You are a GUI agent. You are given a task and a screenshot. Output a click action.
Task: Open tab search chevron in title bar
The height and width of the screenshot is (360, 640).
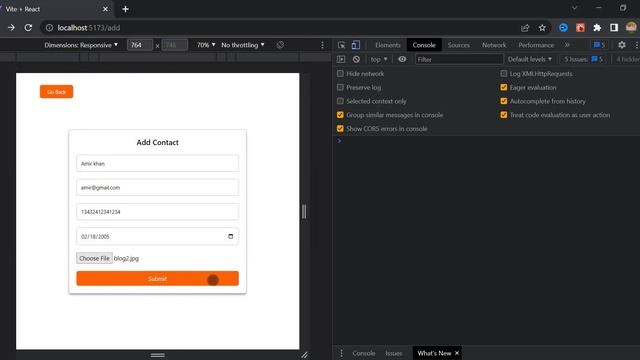click(x=574, y=8)
